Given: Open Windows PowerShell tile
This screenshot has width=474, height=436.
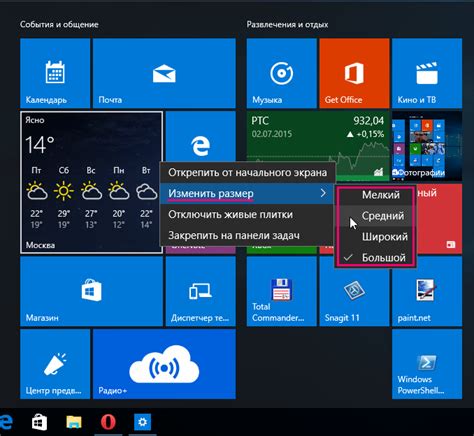Looking at the screenshot, I should click(x=427, y=364).
